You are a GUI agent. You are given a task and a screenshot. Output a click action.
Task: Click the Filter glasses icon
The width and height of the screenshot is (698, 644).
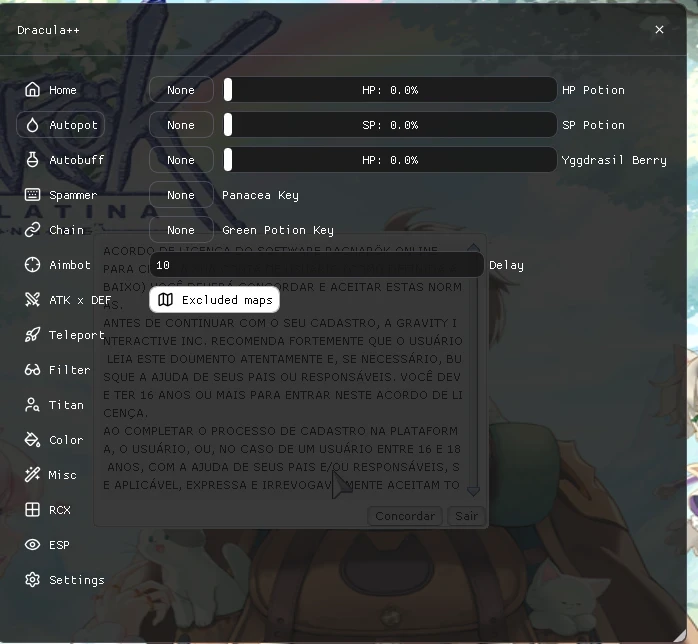(x=32, y=370)
